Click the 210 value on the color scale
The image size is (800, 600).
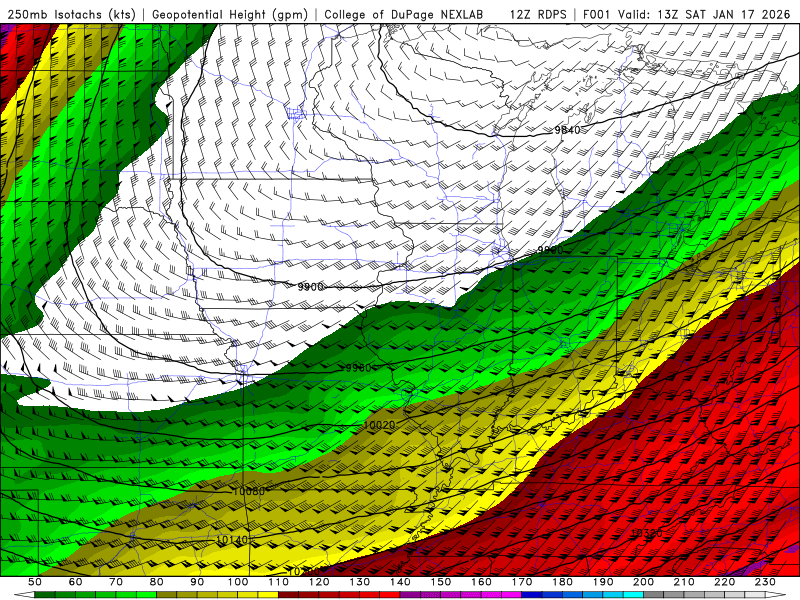[684, 582]
